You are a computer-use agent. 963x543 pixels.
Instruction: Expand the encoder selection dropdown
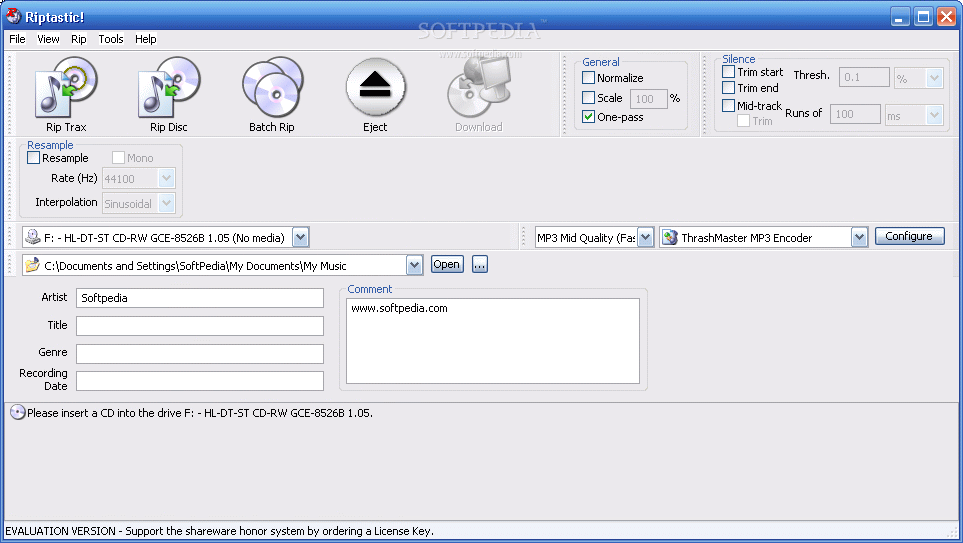(x=859, y=237)
